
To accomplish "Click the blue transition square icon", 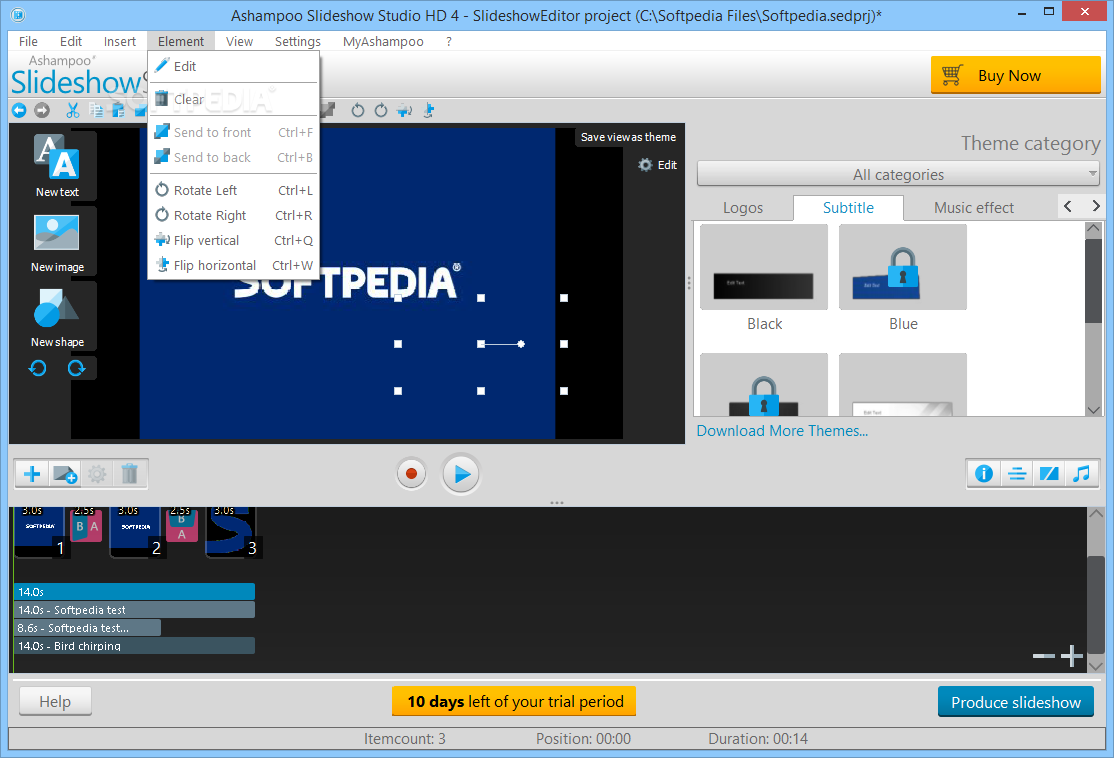I will pos(1049,474).
